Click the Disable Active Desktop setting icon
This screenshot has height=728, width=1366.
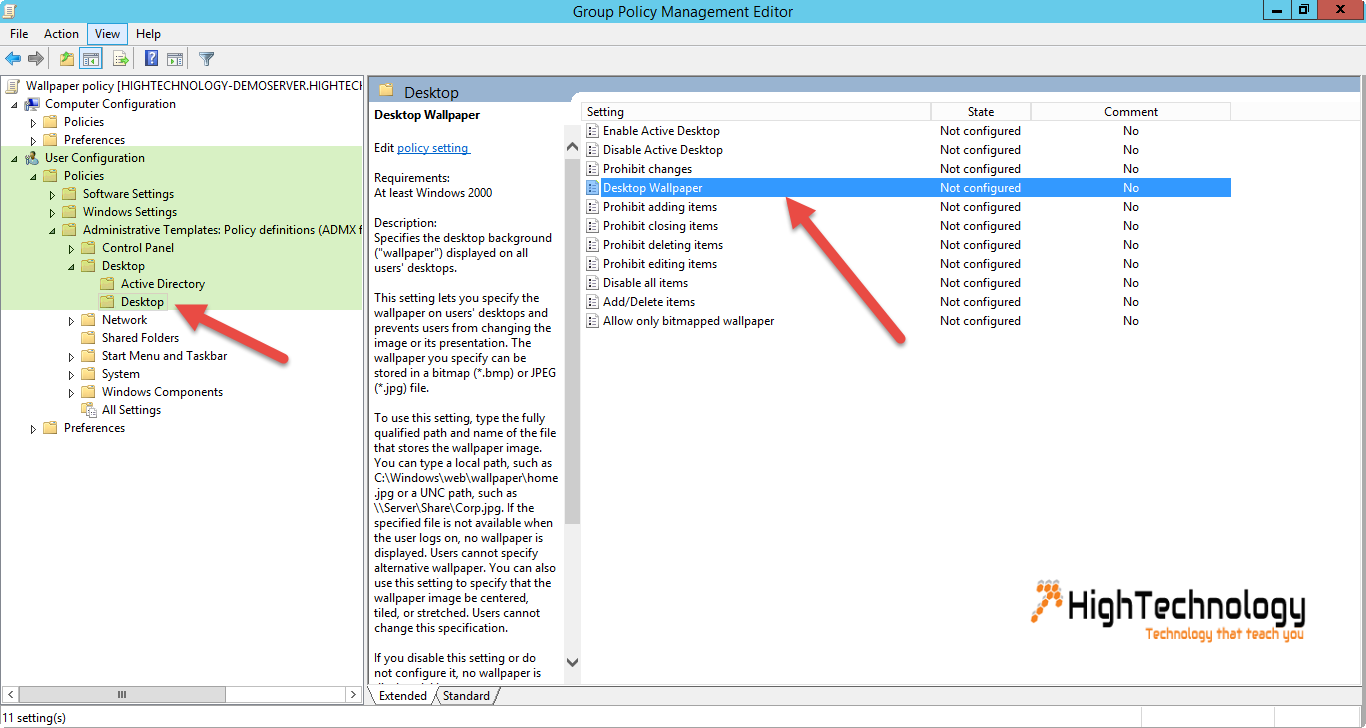click(x=593, y=150)
